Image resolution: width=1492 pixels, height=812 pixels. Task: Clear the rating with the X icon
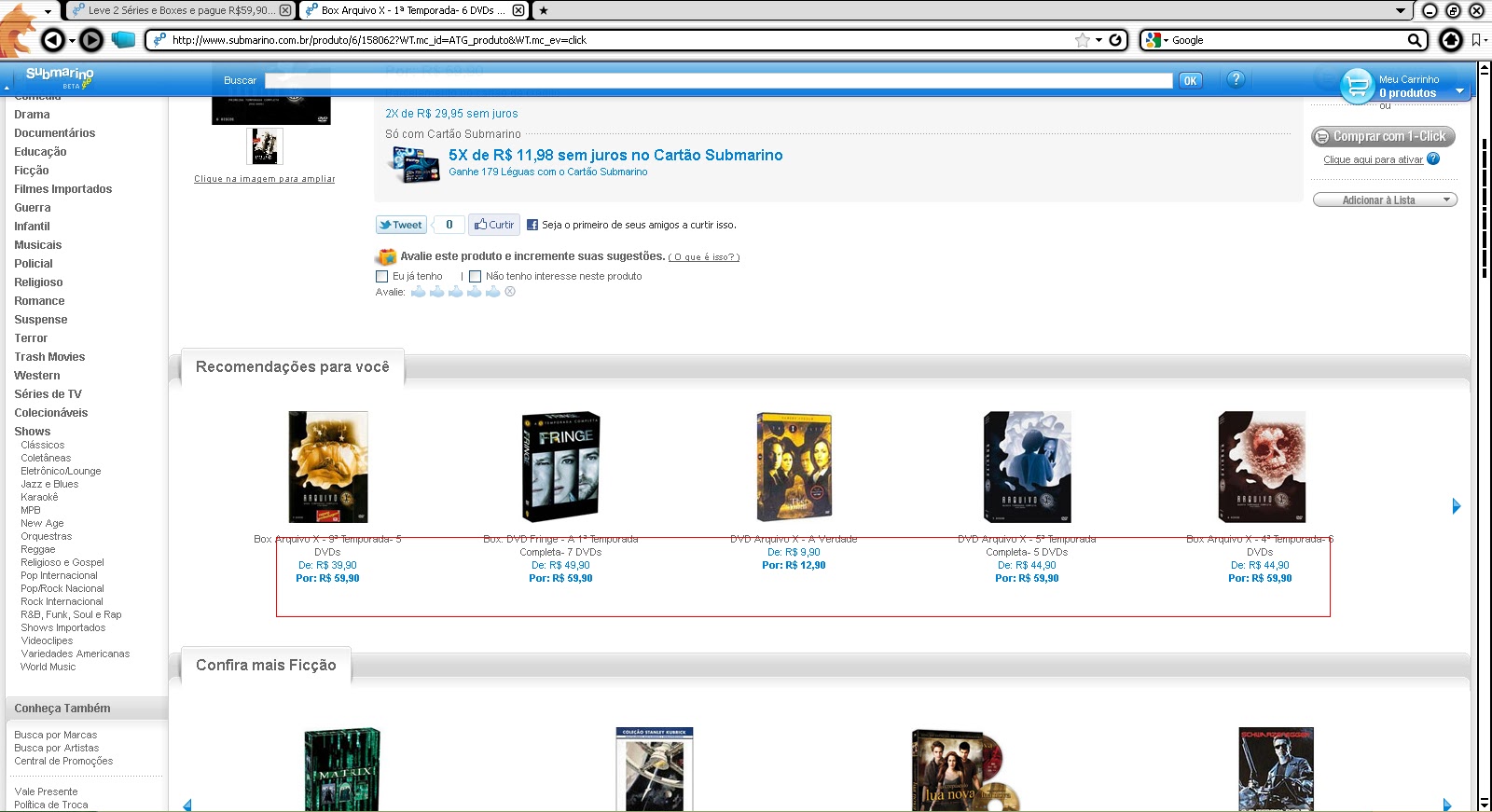pyautogui.click(x=510, y=292)
